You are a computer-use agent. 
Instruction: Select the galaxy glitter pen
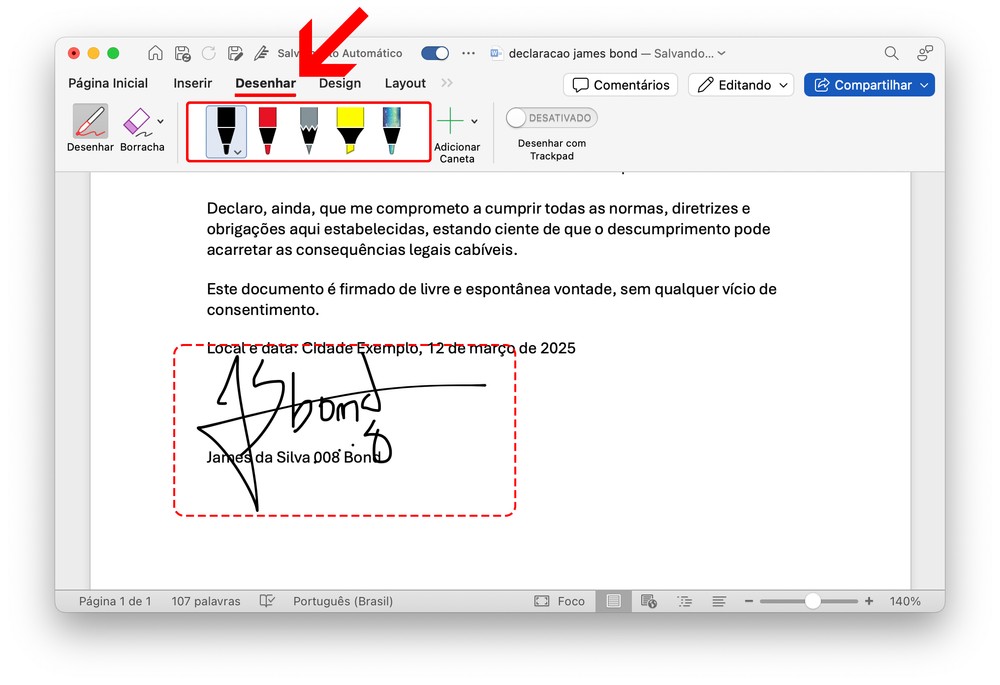tap(391, 130)
